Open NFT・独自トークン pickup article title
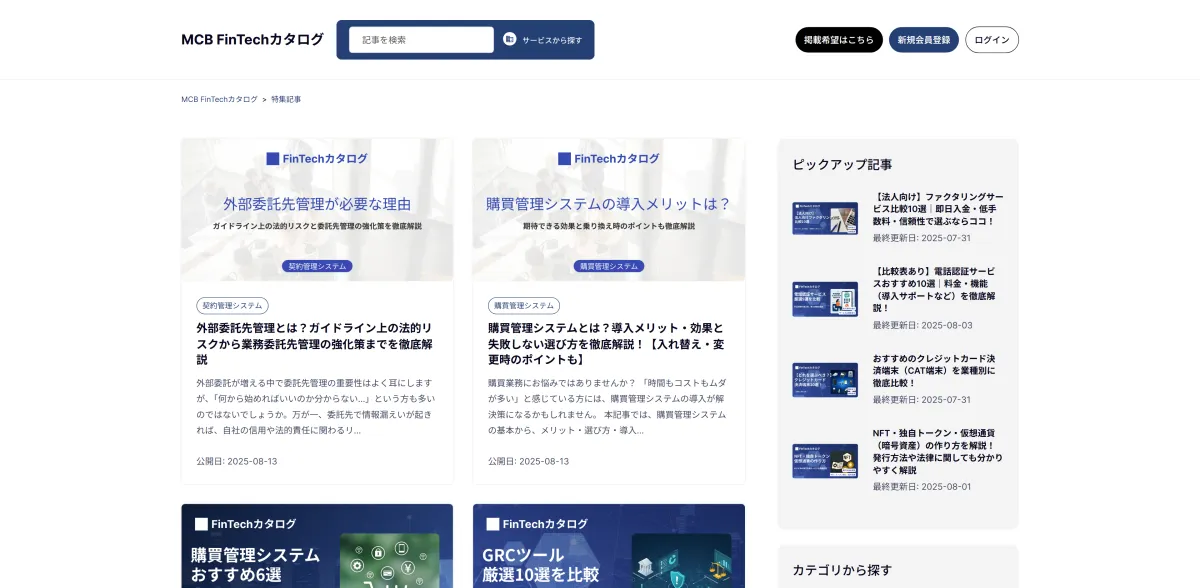 coord(937,451)
